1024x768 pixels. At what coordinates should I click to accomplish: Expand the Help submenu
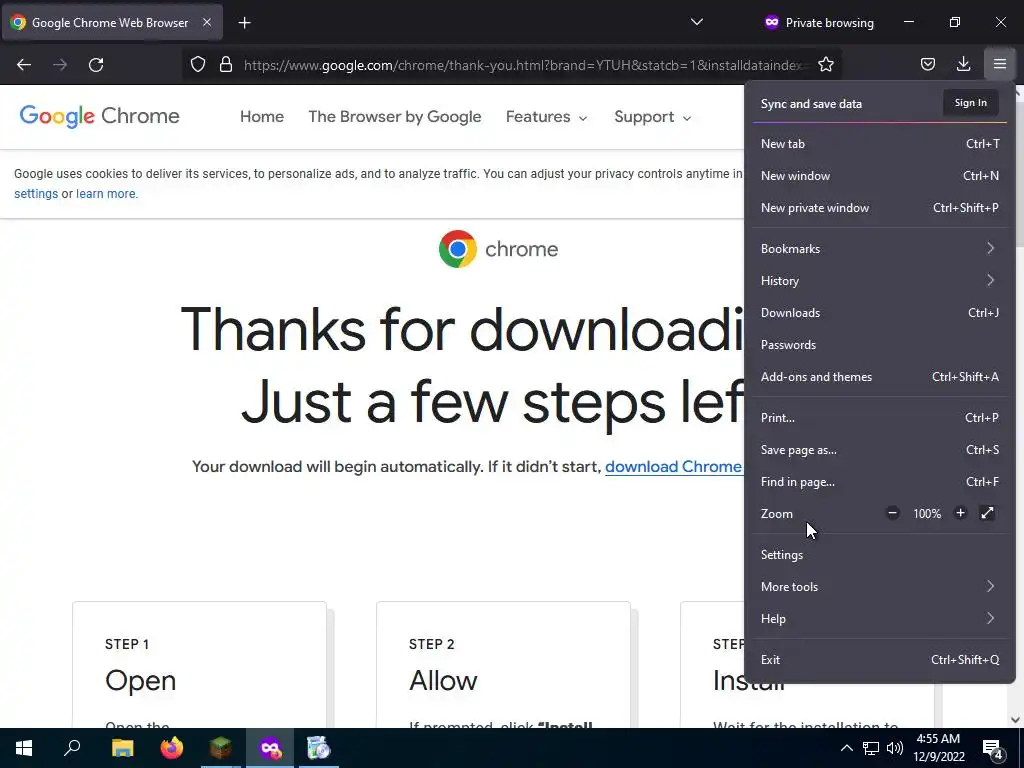[880, 619]
